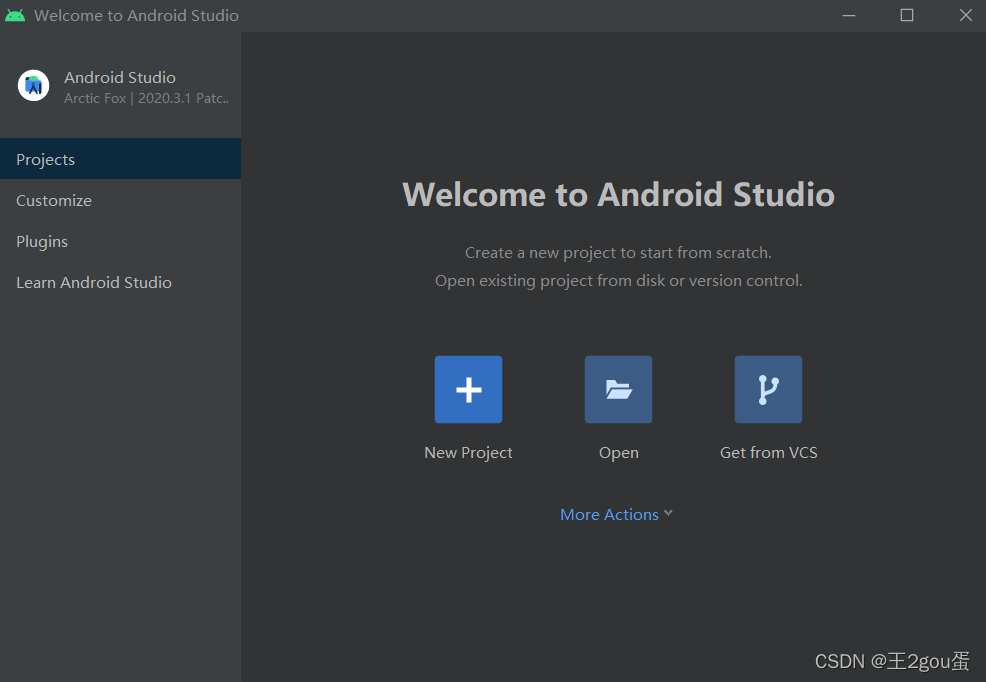Screen dimensions: 986x682
Task: Click the New Project plus icon
Action: pos(468,389)
